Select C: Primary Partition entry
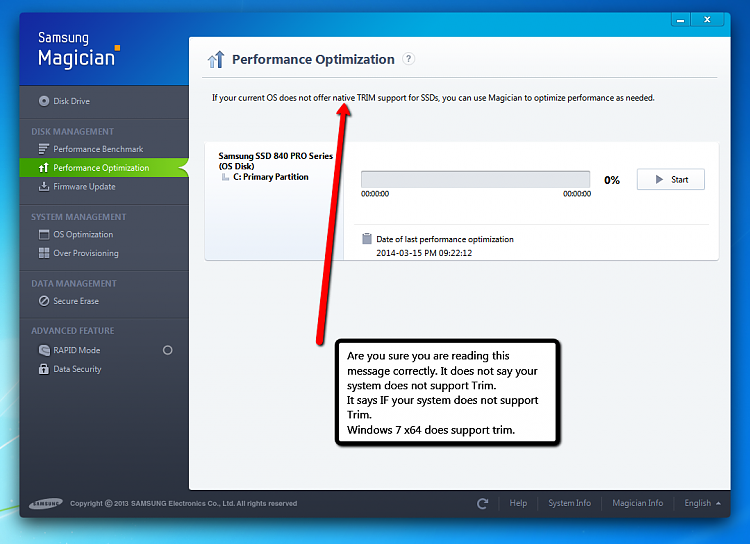 tap(271, 177)
